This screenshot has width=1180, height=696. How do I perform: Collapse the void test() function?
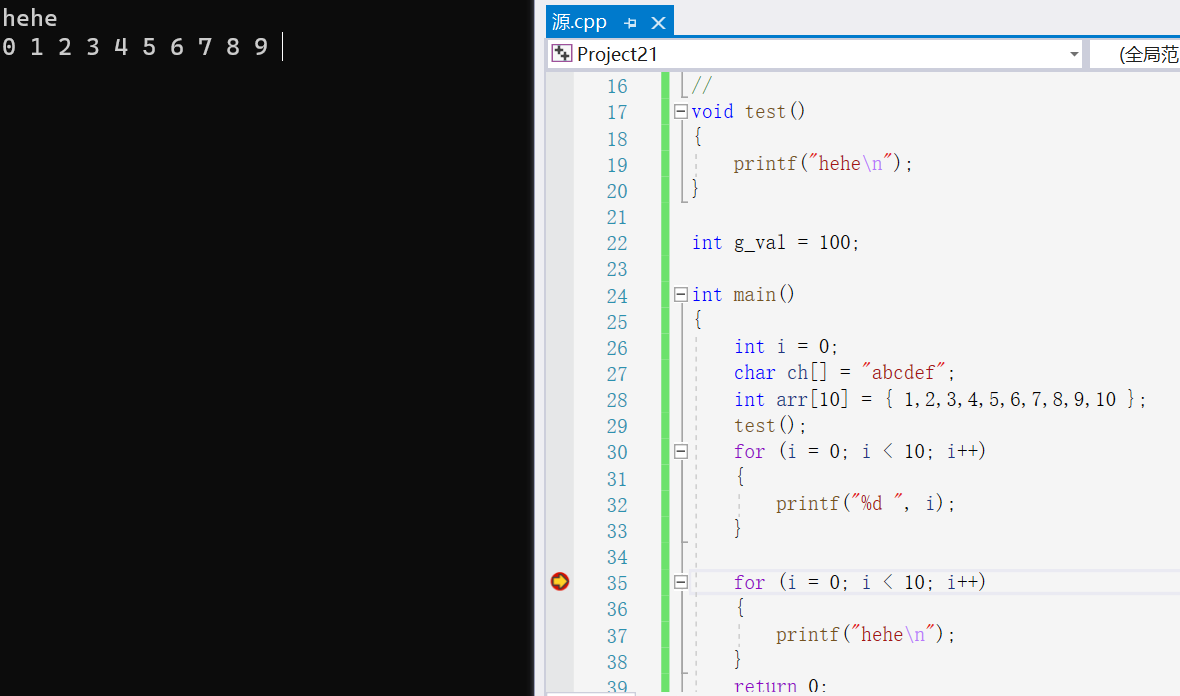click(x=681, y=111)
